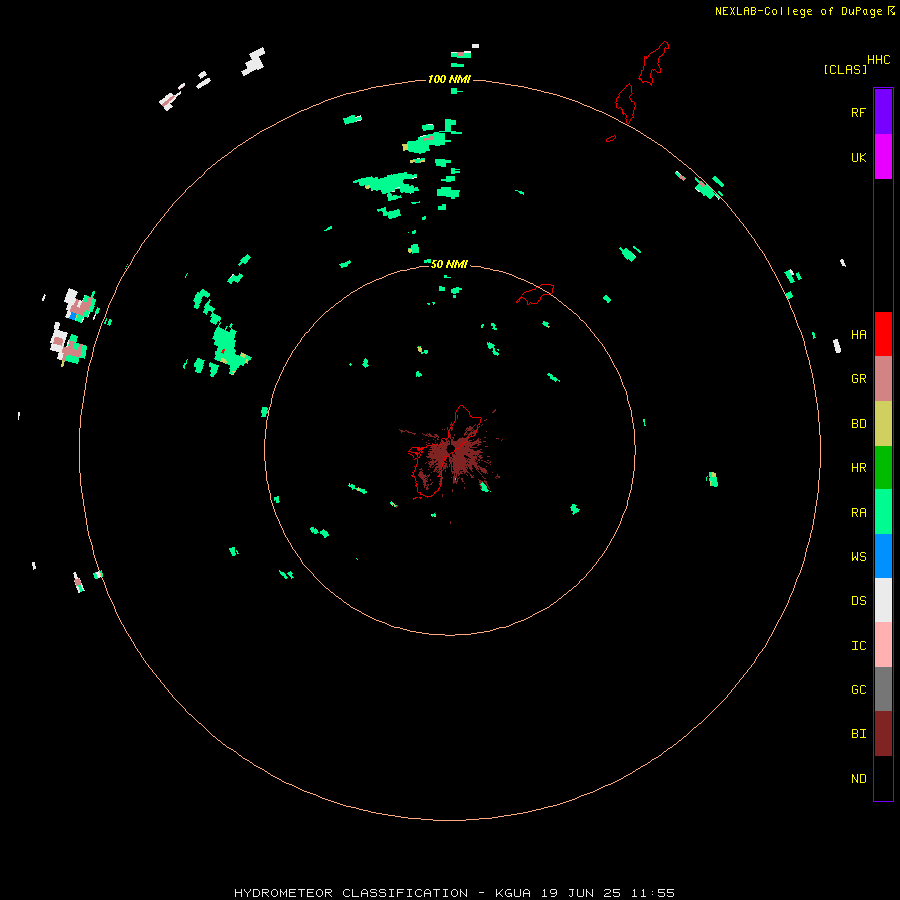Screen dimensions: 900x900
Task: Click the "HR" legend label
Action: [858, 468]
